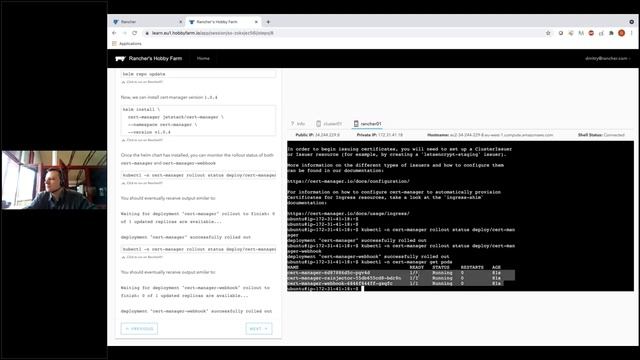
Task: Click the first kubectl rollout status code block
Action: [198, 175]
